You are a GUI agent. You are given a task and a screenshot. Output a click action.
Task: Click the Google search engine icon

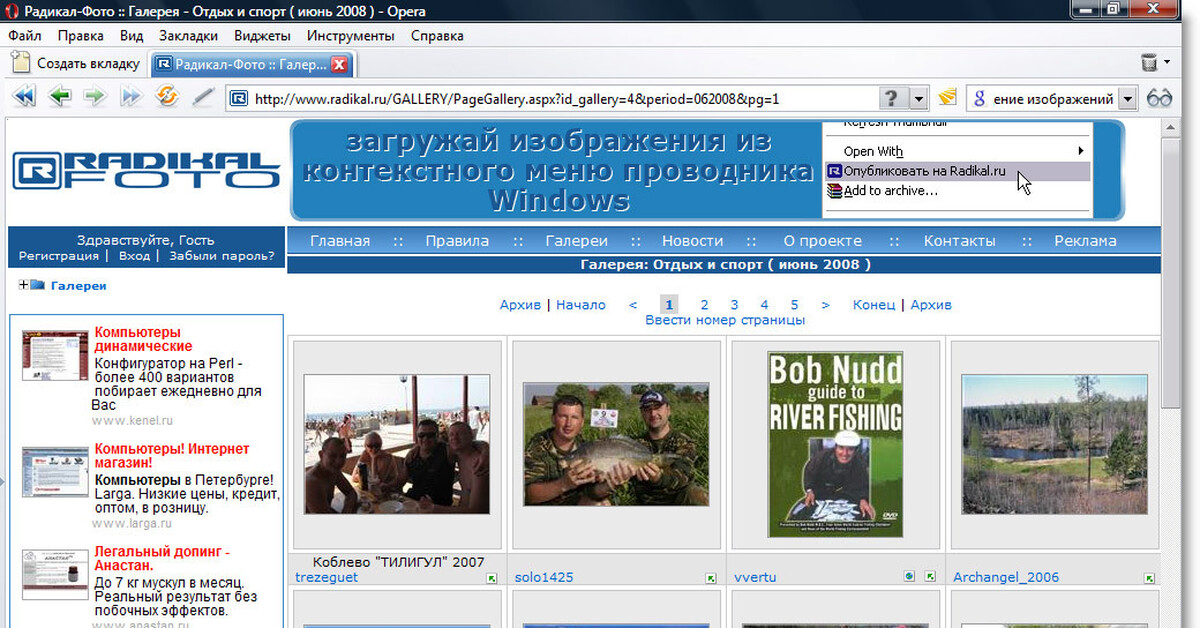980,98
